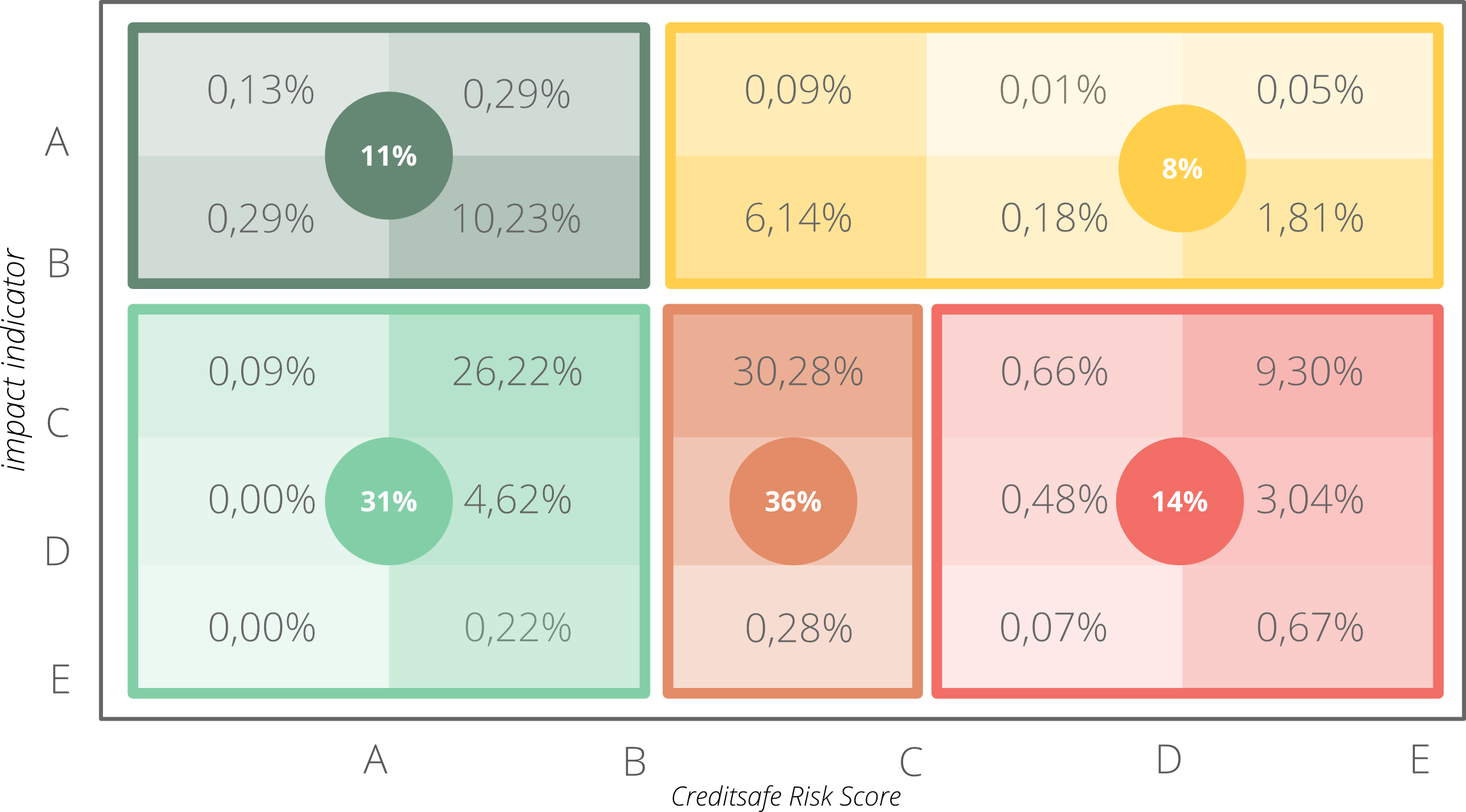Click the 0,28% orange cell
Screen dimensions: 1466x812
tap(798, 628)
